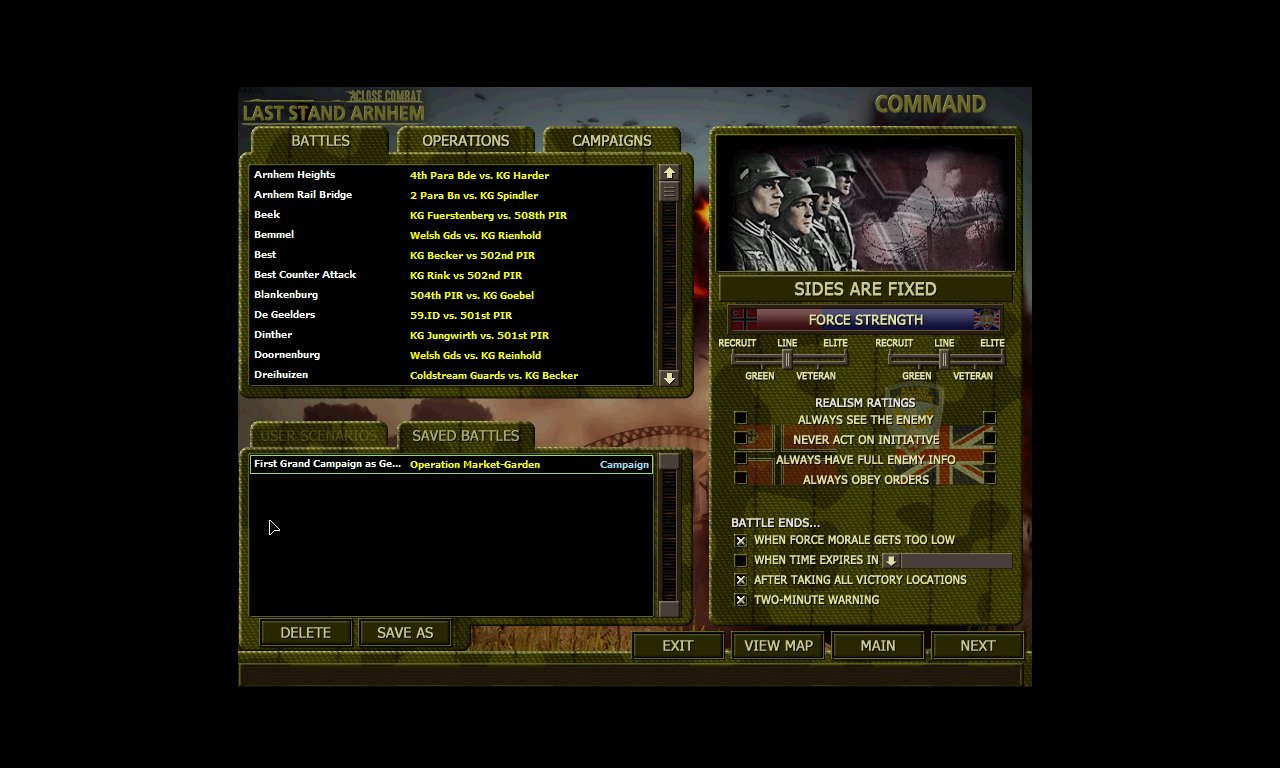Click the down arrow of the battles list scrollbar
Screen dimensions: 1280x768
point(669,378)
